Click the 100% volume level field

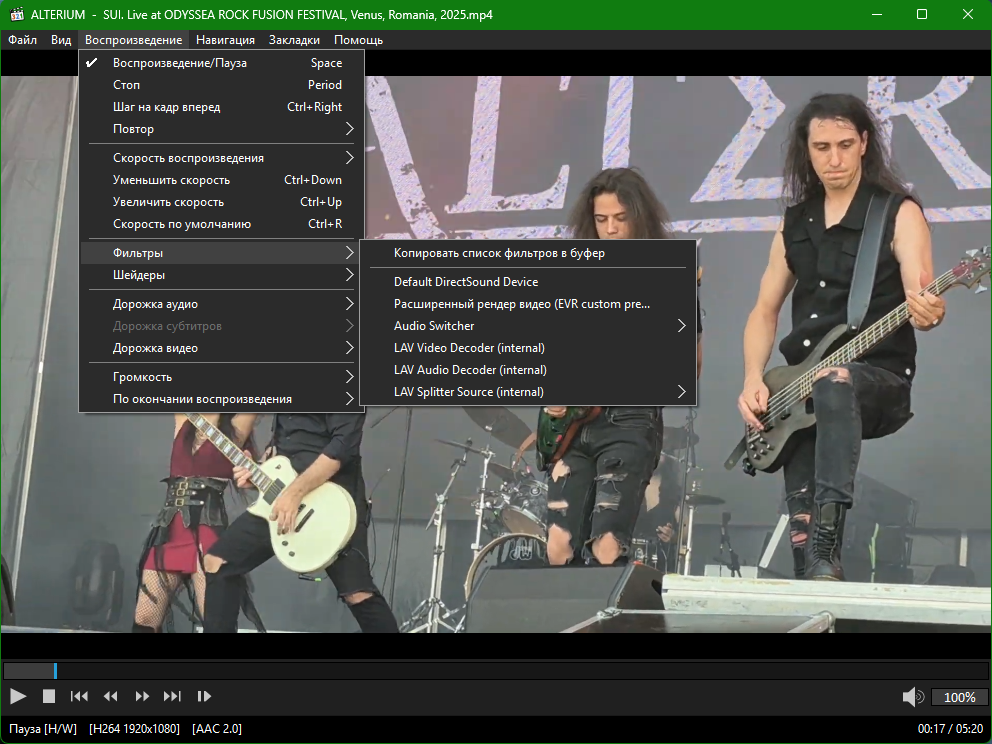[959, 697]
